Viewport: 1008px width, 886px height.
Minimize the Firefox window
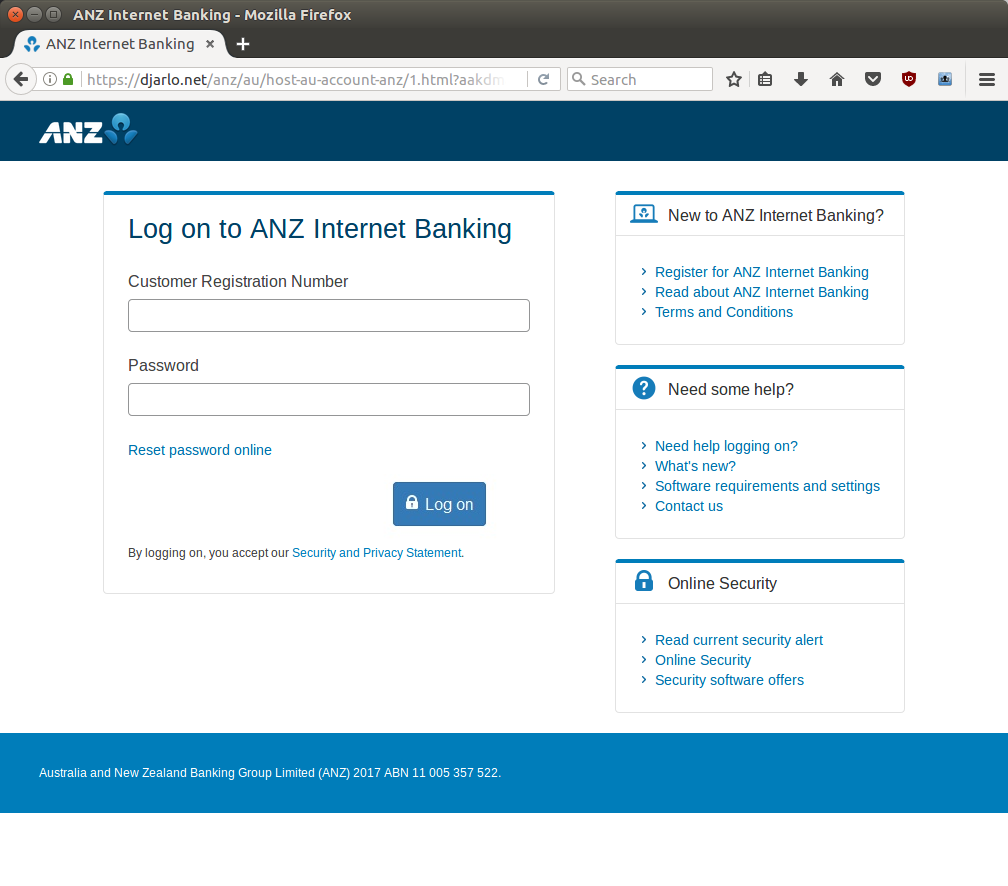tap(35, 14)
